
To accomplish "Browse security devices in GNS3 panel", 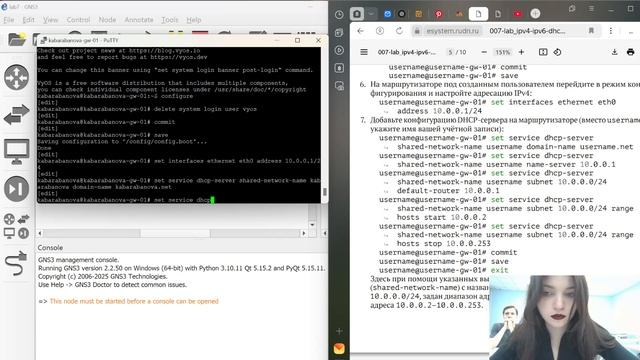I will (x=16, y=189).
